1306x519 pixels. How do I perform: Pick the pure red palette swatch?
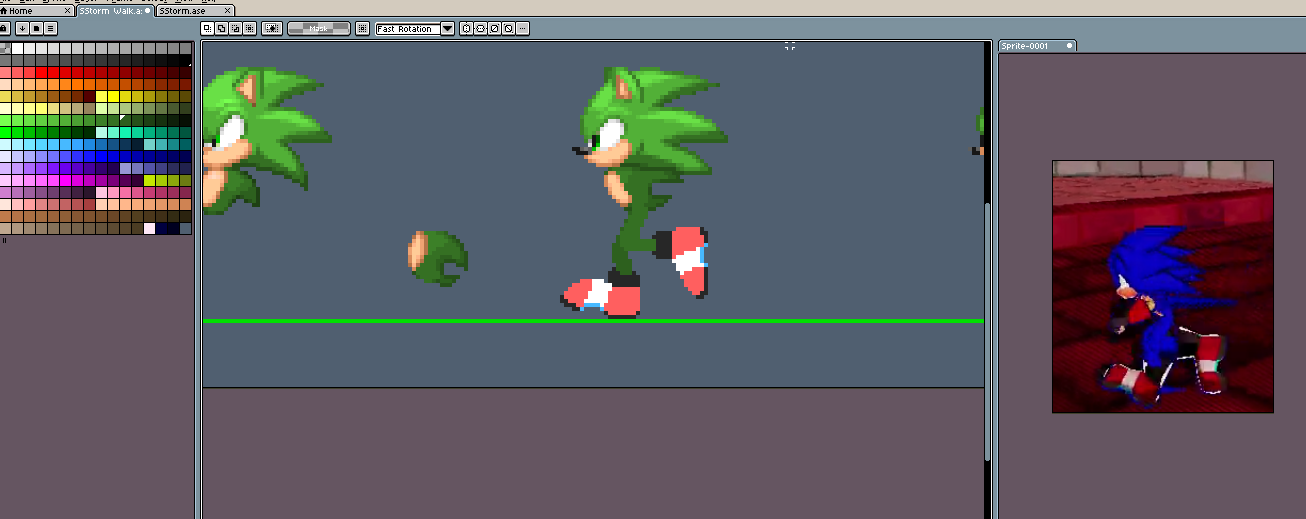pyautogui.click(x=41, y=72)
